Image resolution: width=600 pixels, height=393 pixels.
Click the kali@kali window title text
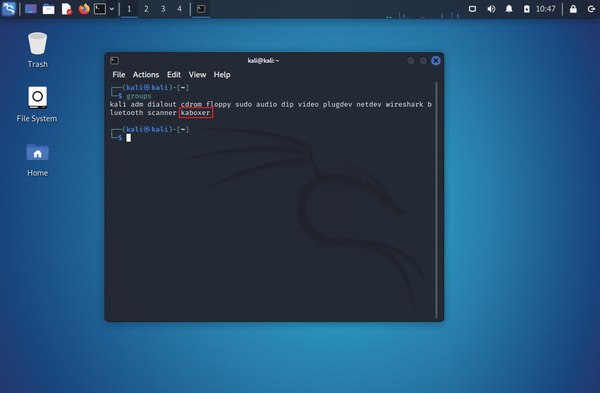[263, 60]
